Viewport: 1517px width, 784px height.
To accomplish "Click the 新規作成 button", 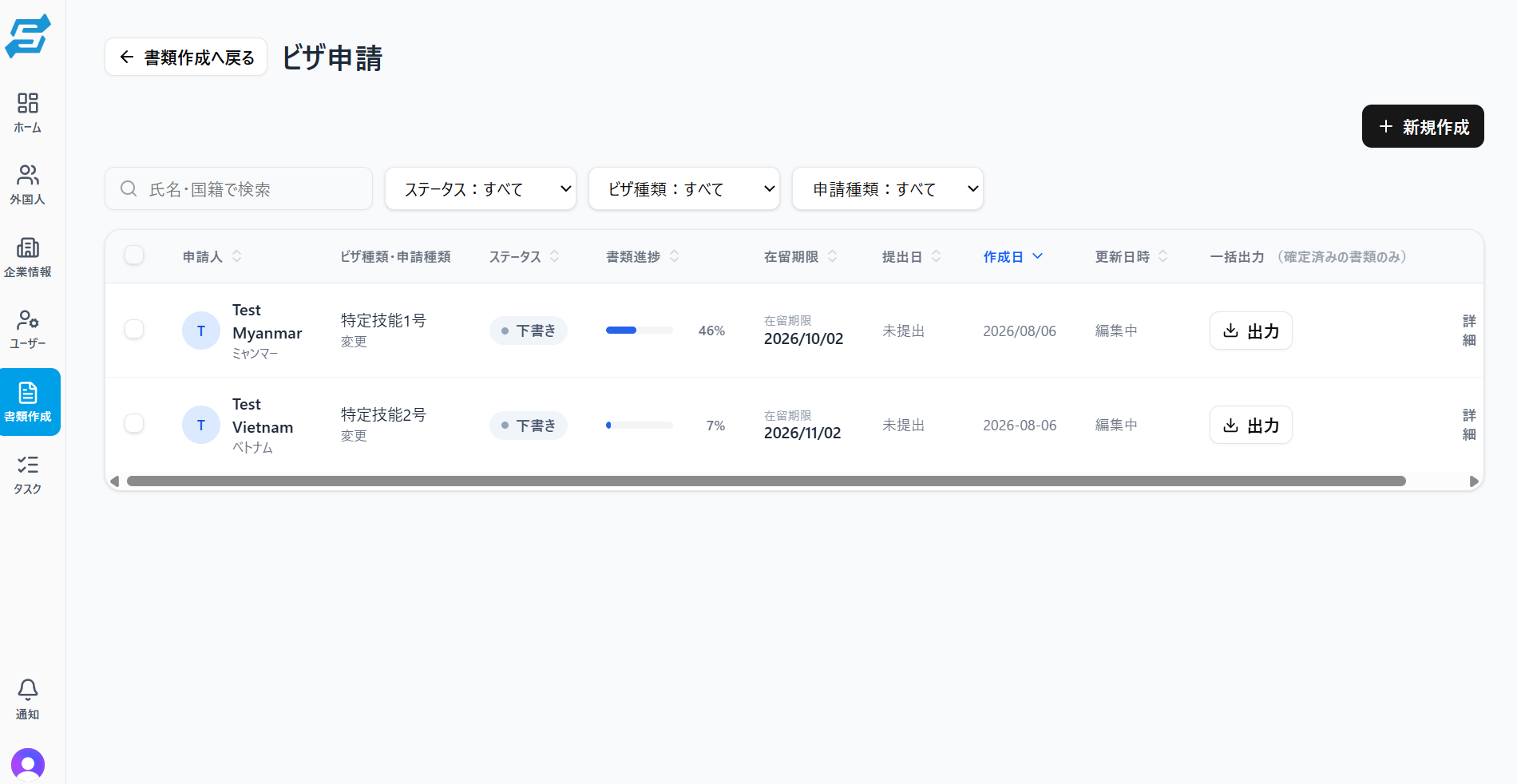I will pos(1423,126).
